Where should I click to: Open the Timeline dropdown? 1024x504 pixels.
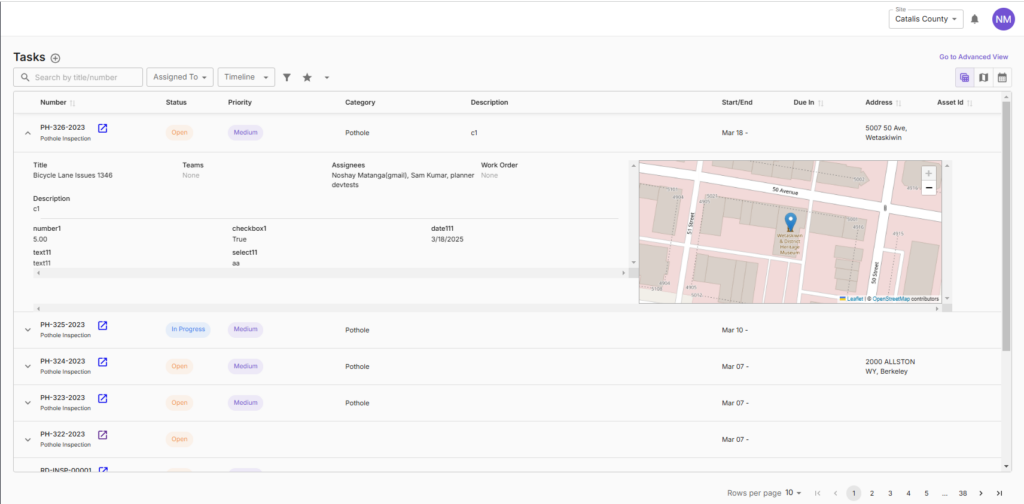tap(245, 77)
